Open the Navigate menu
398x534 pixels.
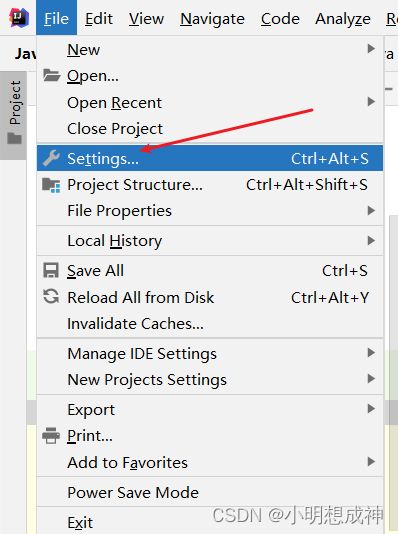(212, 18)
